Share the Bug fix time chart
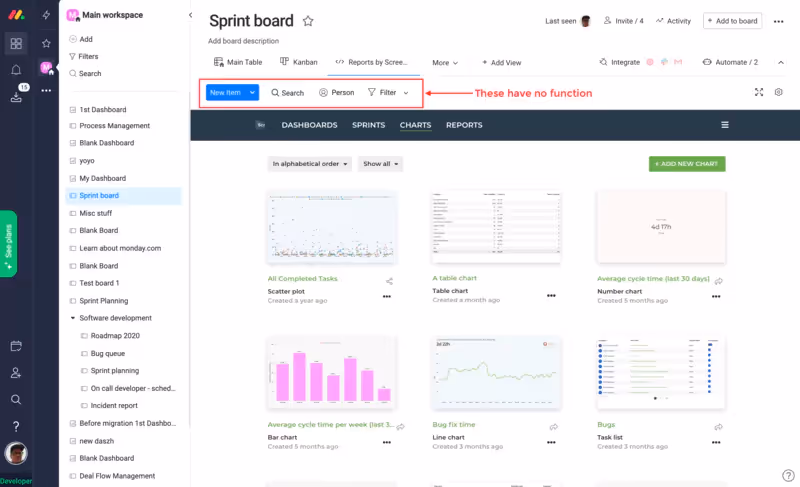The image size is (800, 487). [x=554, y=427]
